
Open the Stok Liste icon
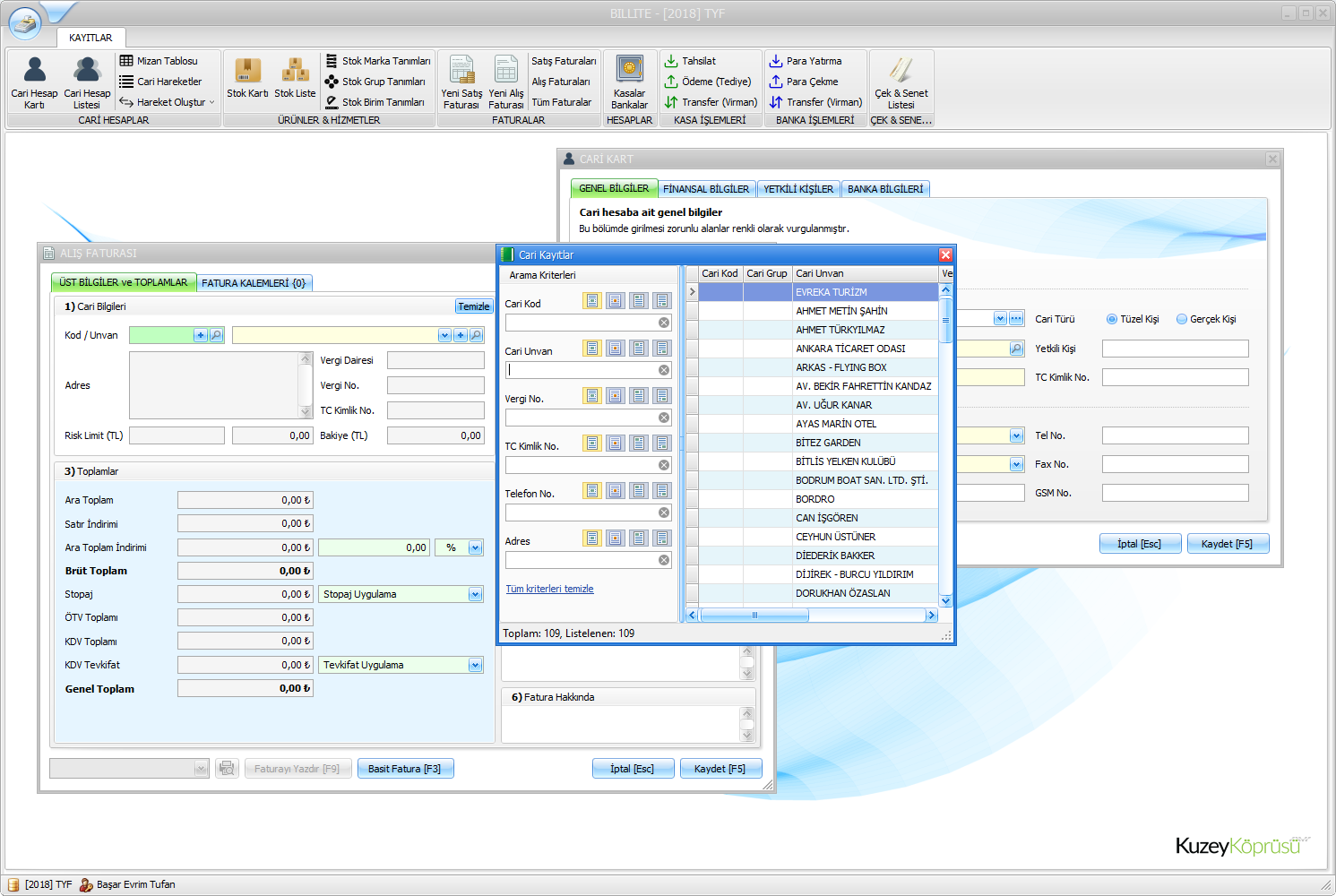point(295,78)
